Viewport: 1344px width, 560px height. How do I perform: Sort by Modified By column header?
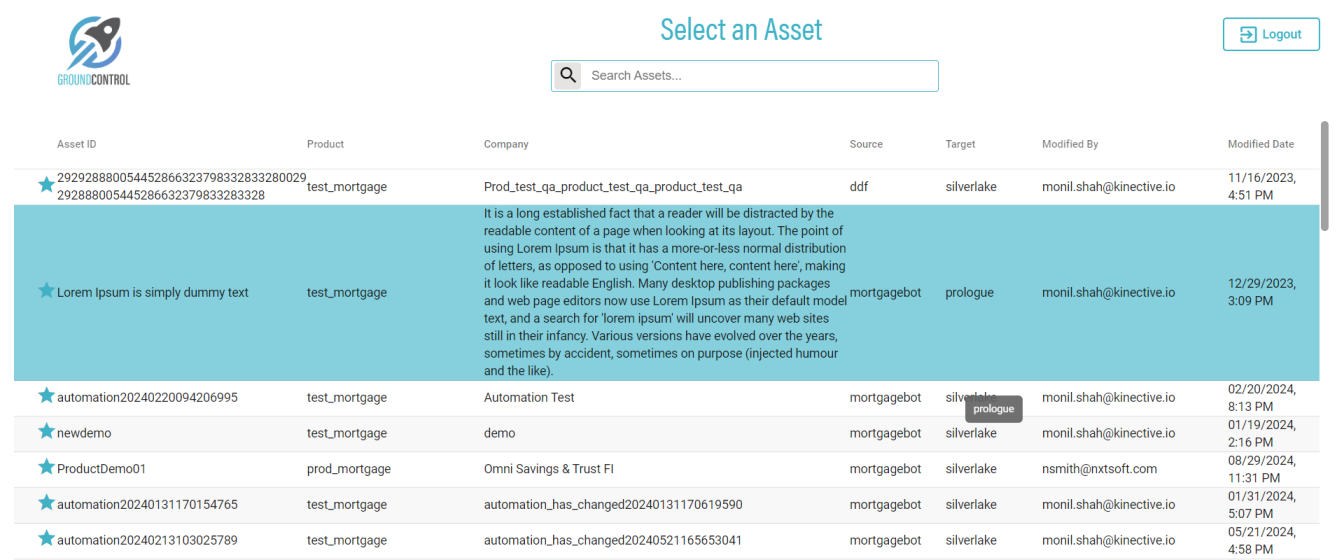tap(1070, 144)
